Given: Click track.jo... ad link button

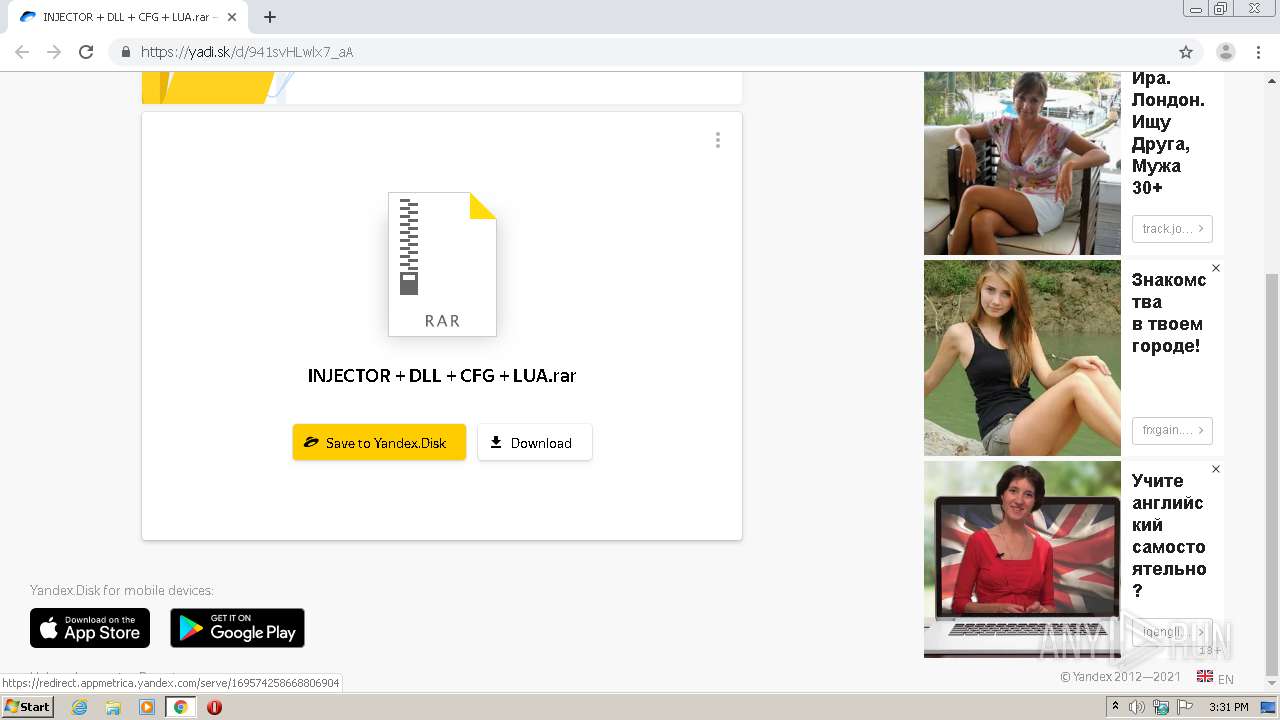Looking at the screenshot, I should (1172, 229).
